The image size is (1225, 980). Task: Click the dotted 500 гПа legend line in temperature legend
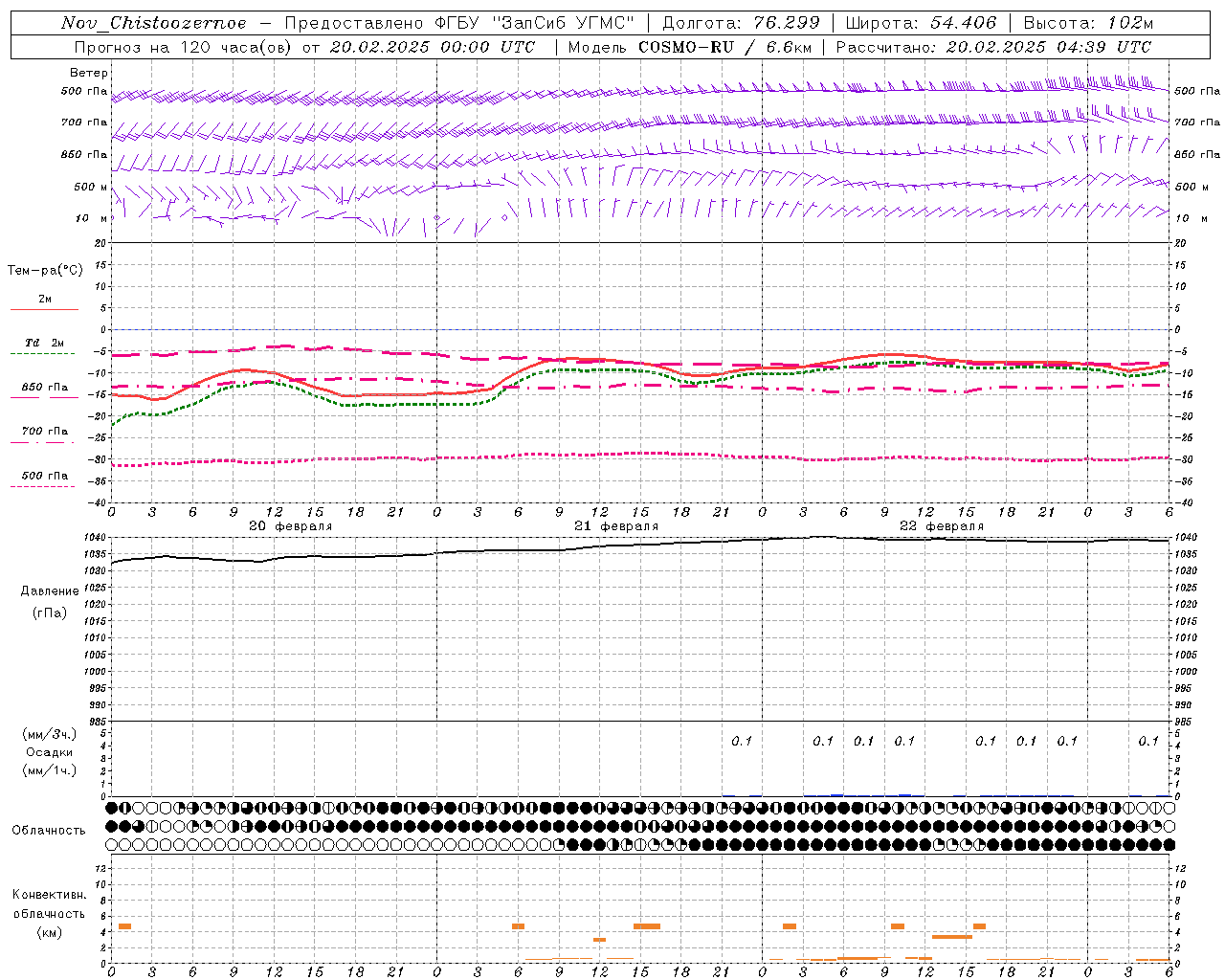point(42,487)
